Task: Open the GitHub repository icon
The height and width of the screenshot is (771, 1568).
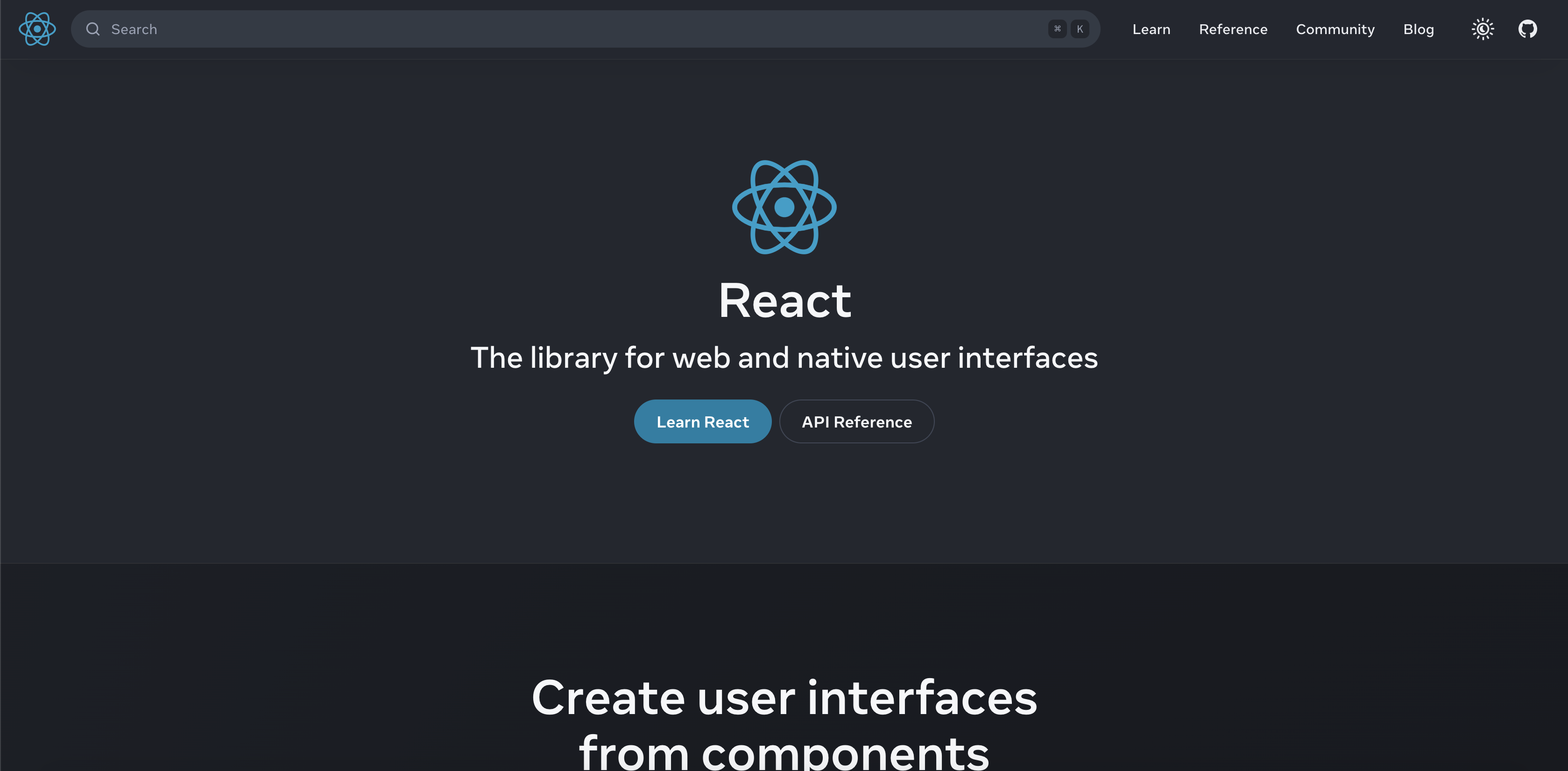Action: 1527,29
